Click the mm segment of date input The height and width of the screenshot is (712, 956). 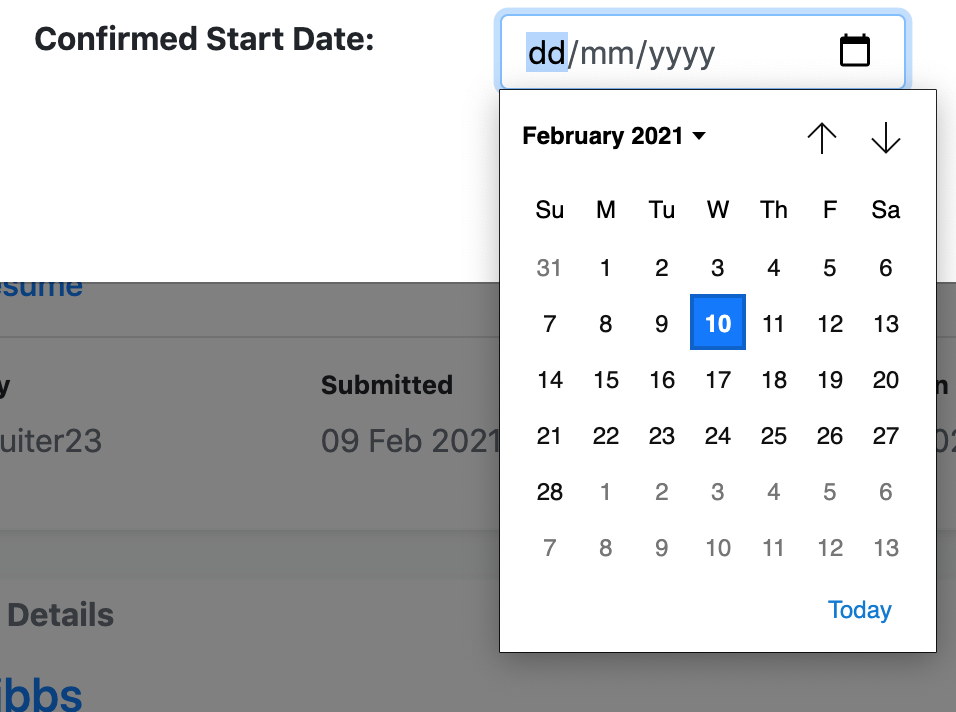tap(607, 53)
